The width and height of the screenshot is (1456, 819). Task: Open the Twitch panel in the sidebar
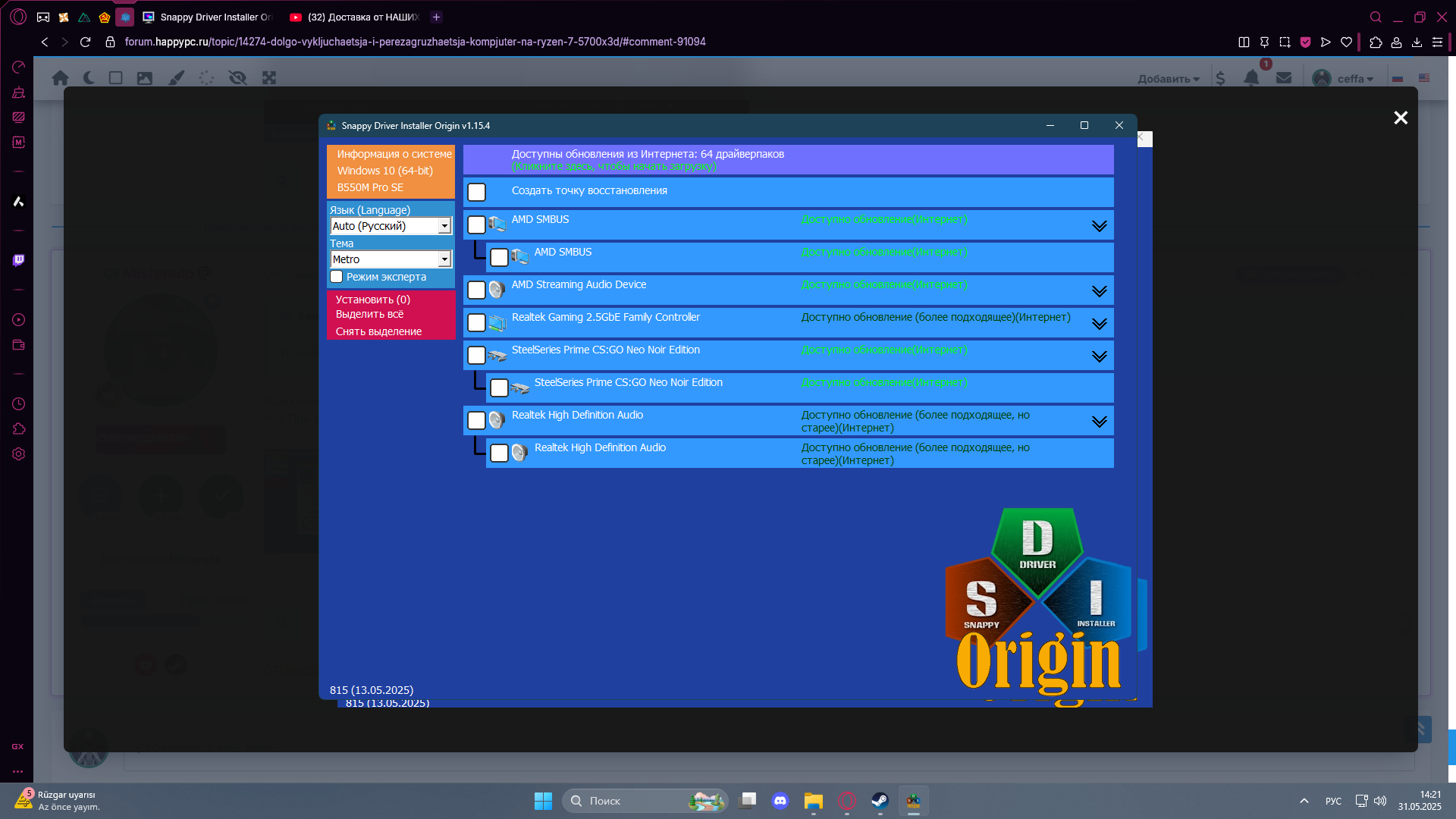(x=18, y=260)
